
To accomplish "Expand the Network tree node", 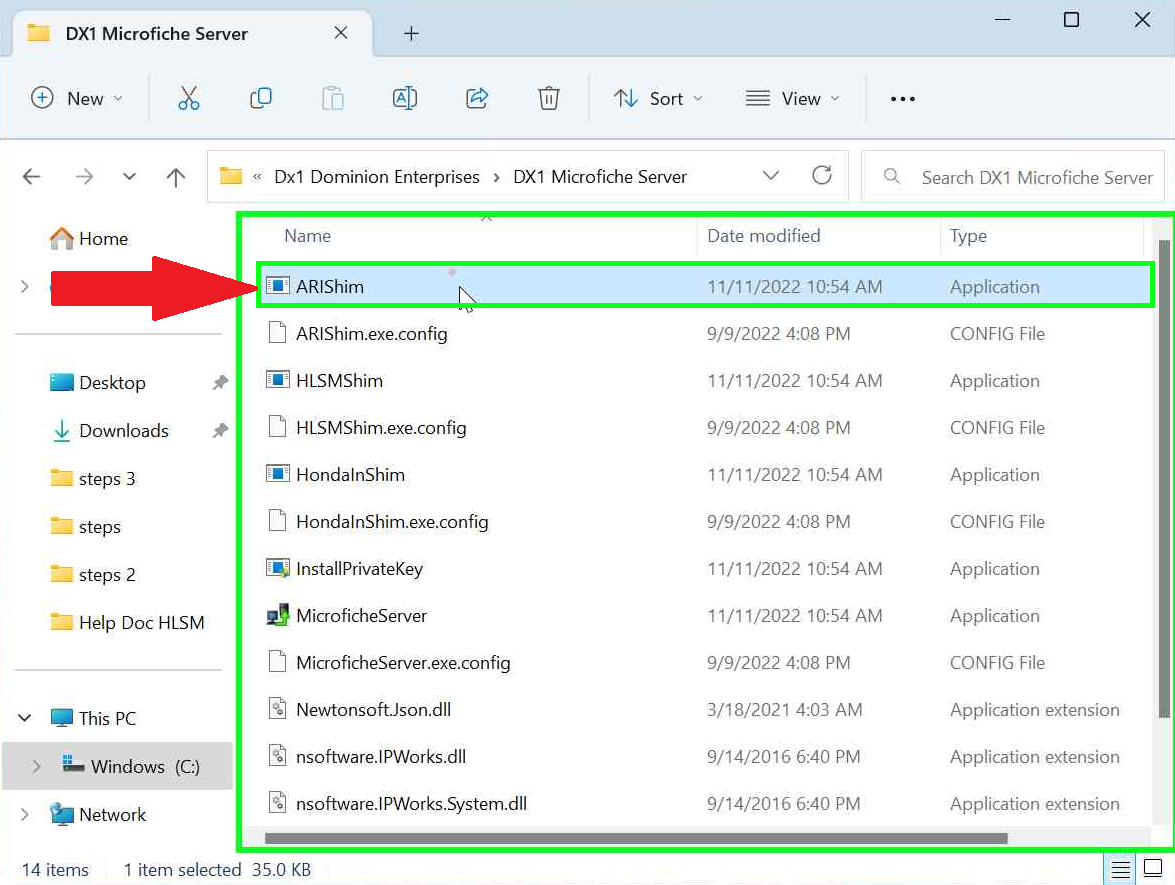I will pyautogui.click(x=25, y=814).
